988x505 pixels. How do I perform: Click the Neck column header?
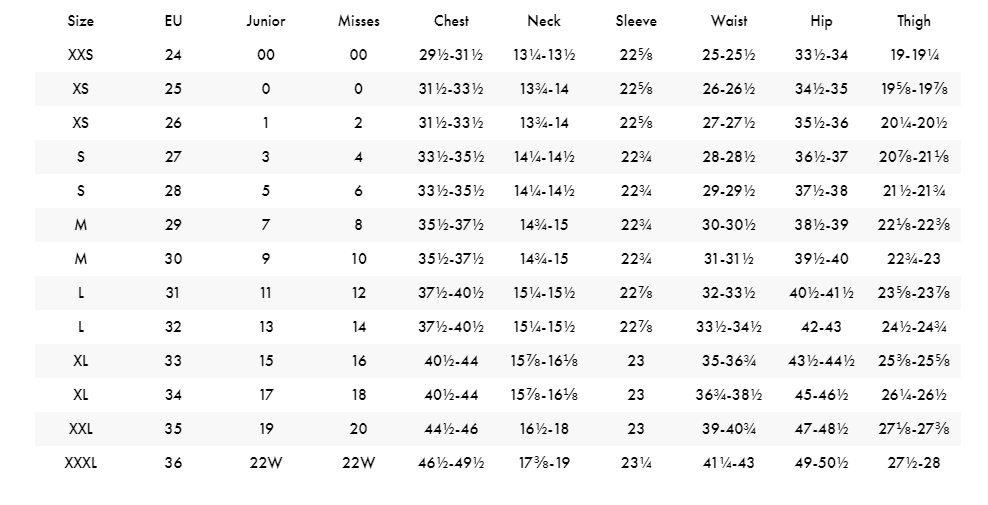pyautogui.click(x=544, y=21)
